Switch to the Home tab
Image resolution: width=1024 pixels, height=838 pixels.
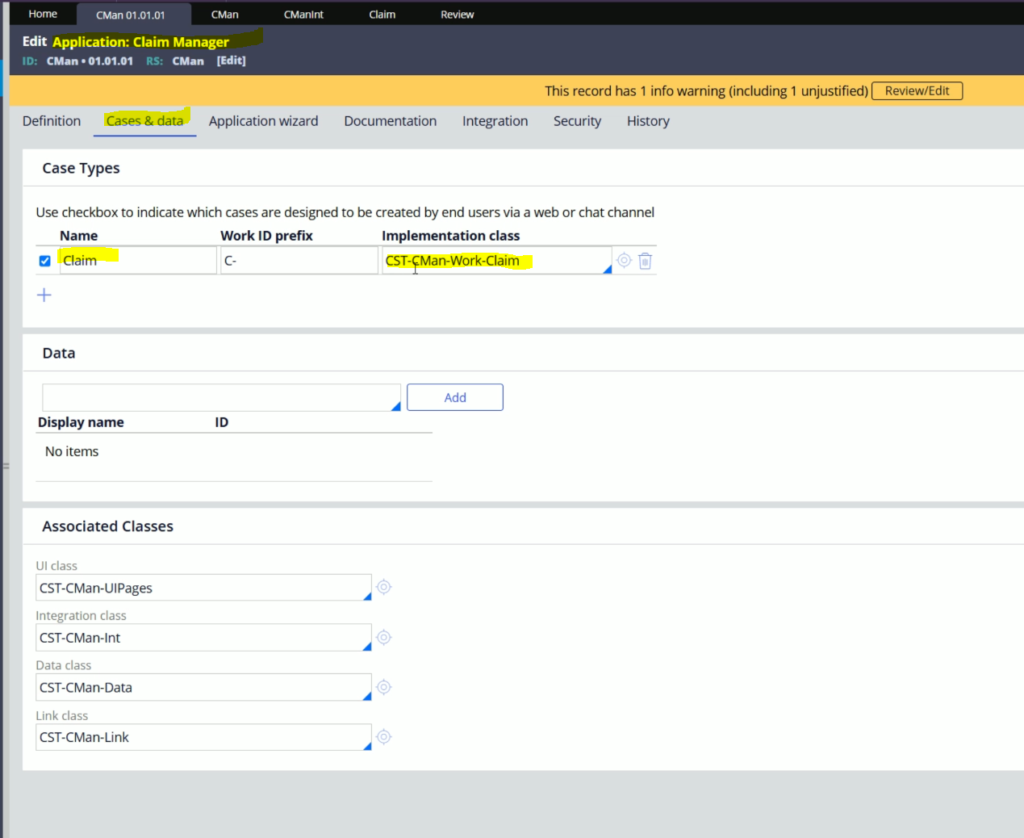(x=43, y=14)
